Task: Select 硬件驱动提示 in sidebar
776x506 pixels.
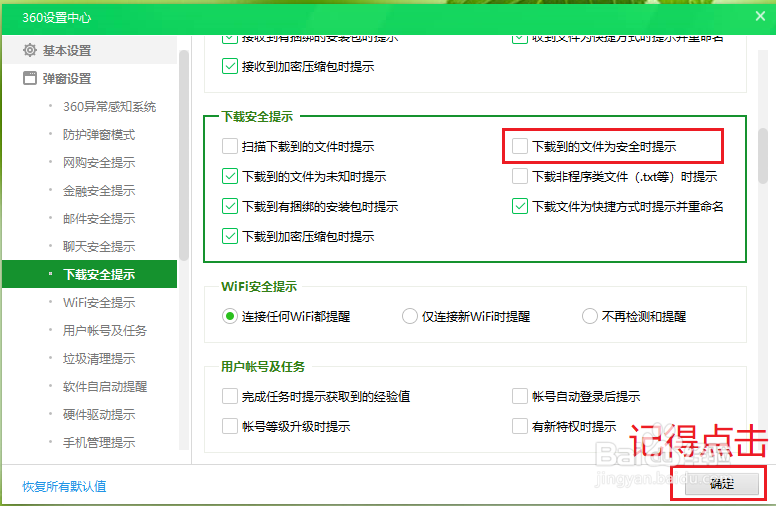Action: (99, 414)
